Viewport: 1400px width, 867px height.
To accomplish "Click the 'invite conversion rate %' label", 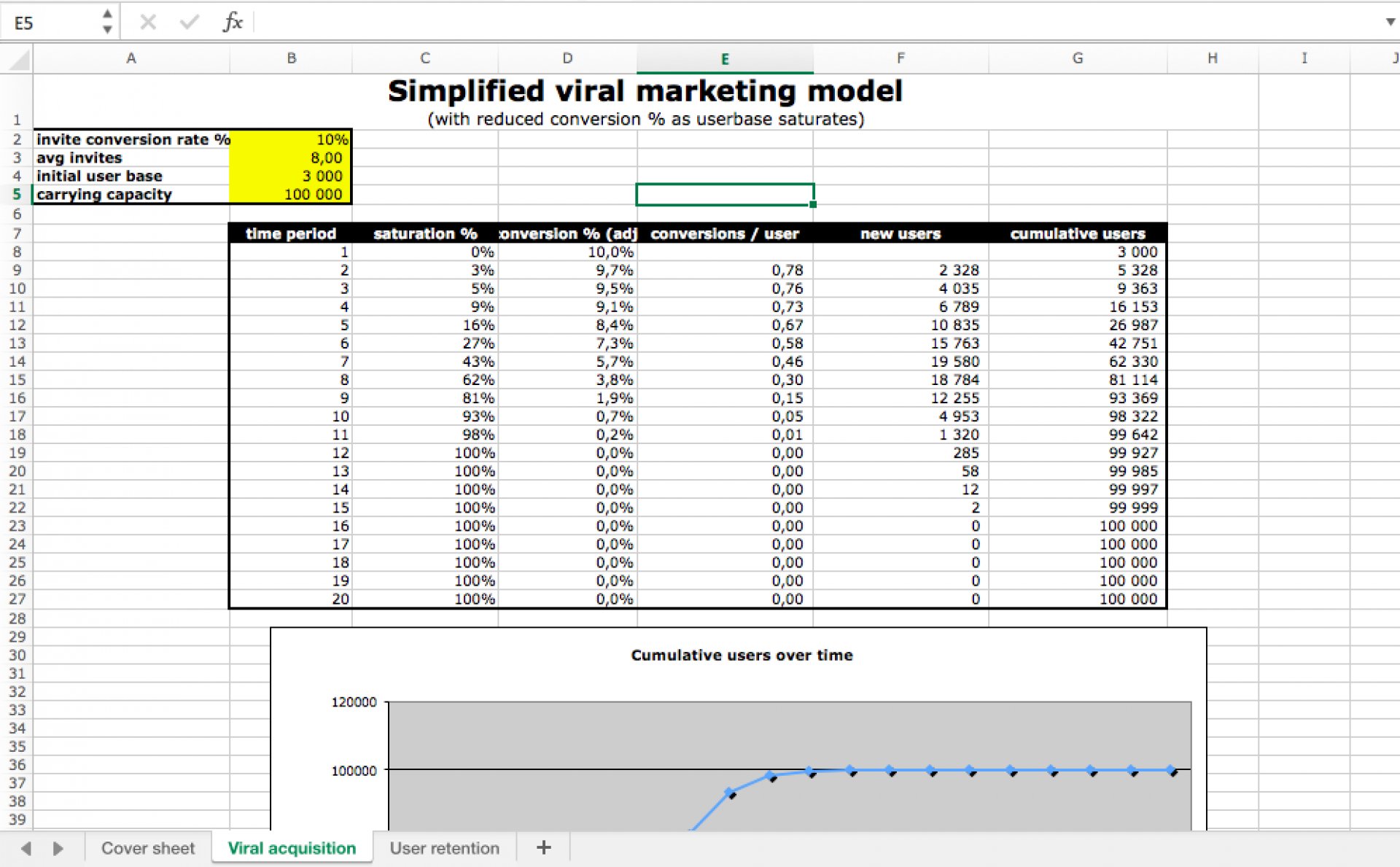I will point(133,139).
